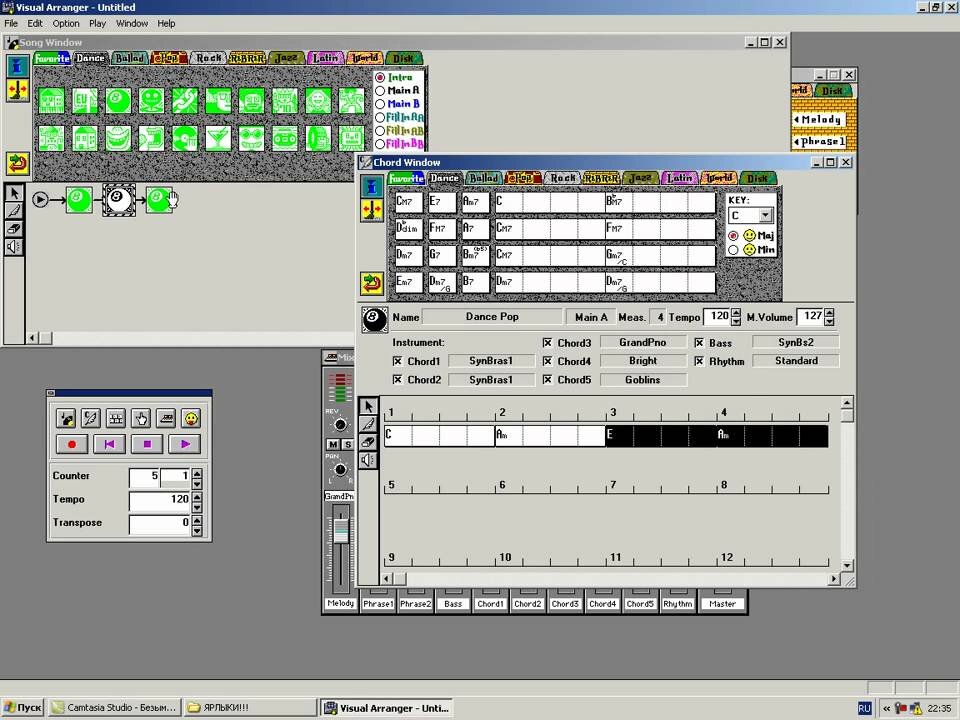Select the Main B radio button
This screenshot has width=960, height=720.
(x=380, y=104)
